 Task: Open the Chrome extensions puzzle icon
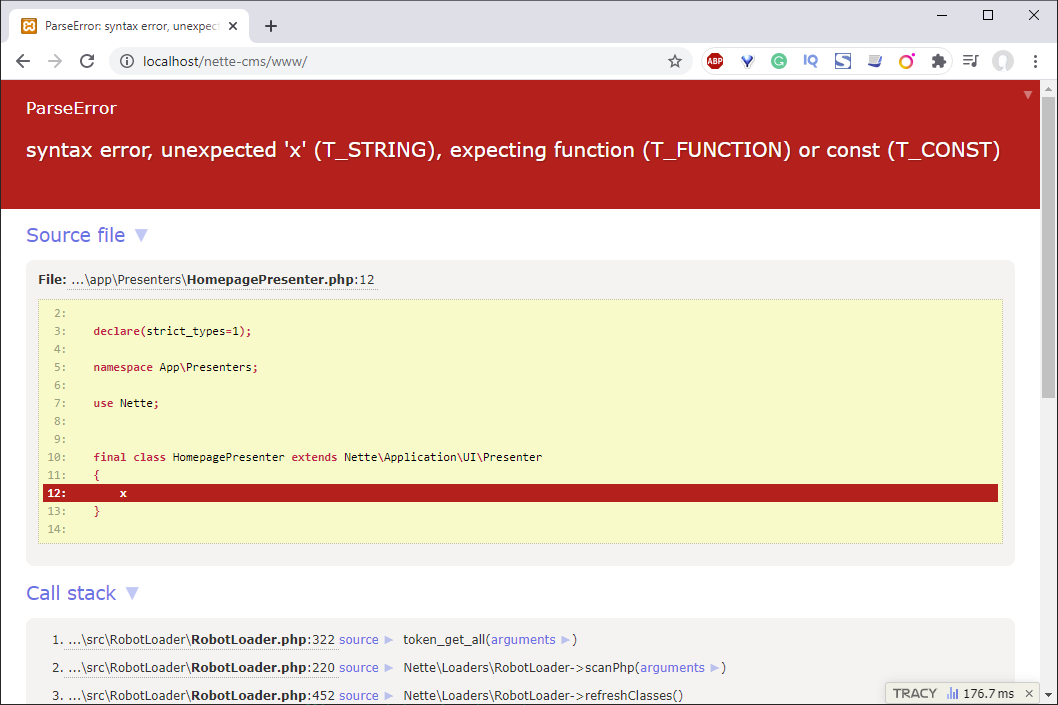click(x=938, y=61)
